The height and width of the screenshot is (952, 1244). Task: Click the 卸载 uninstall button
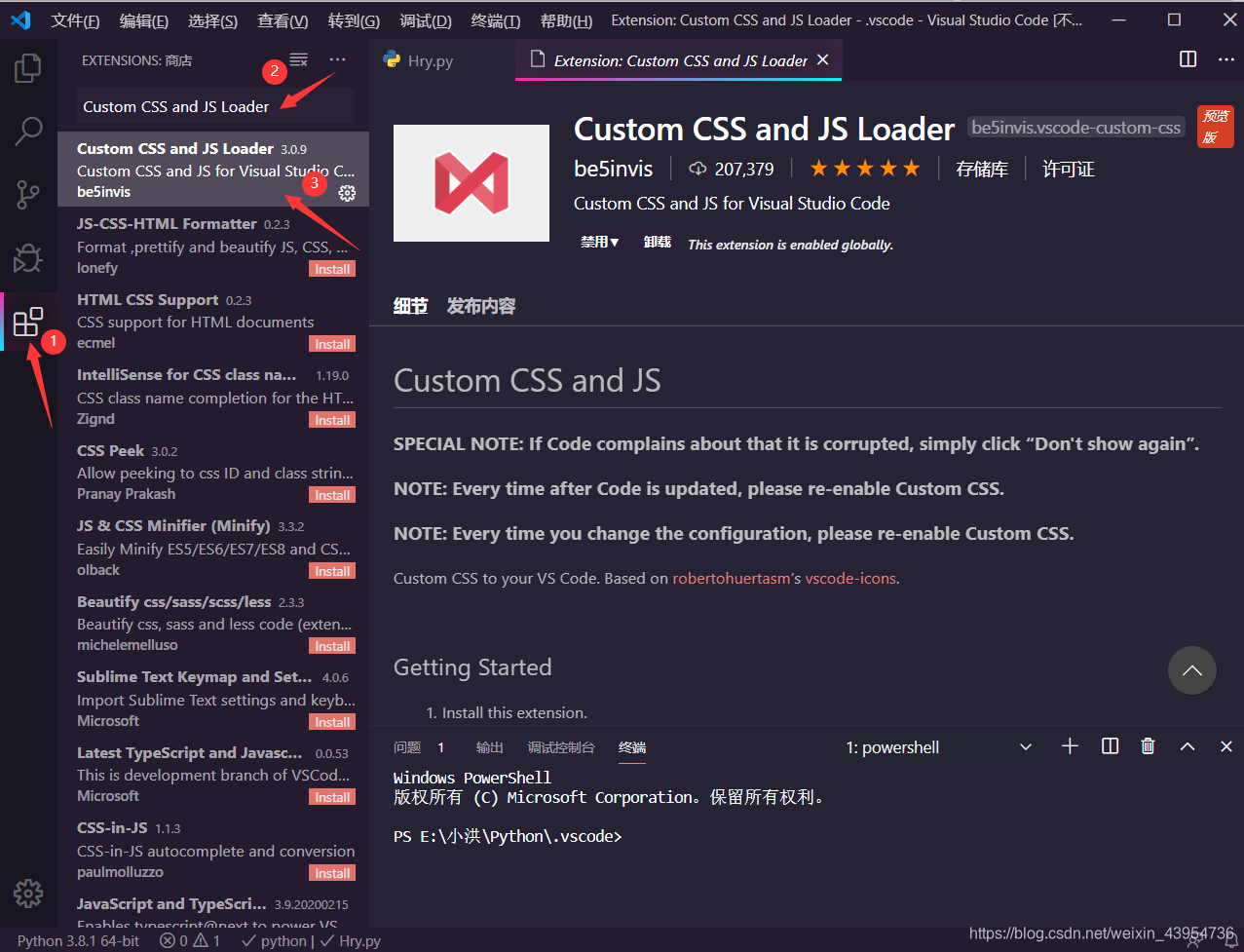click(658, 243)
